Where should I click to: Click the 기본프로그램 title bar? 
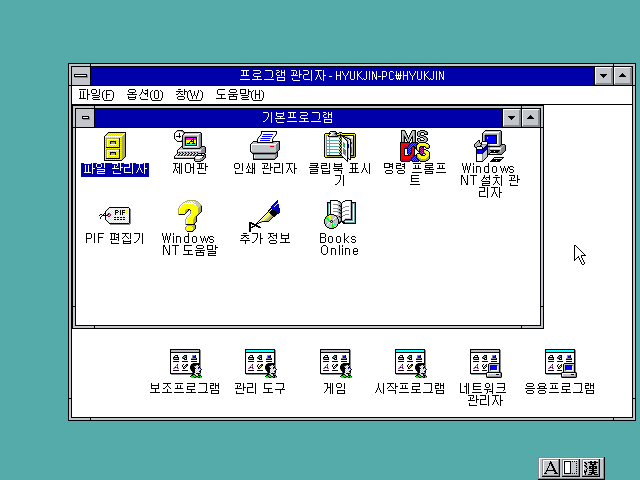298,118
